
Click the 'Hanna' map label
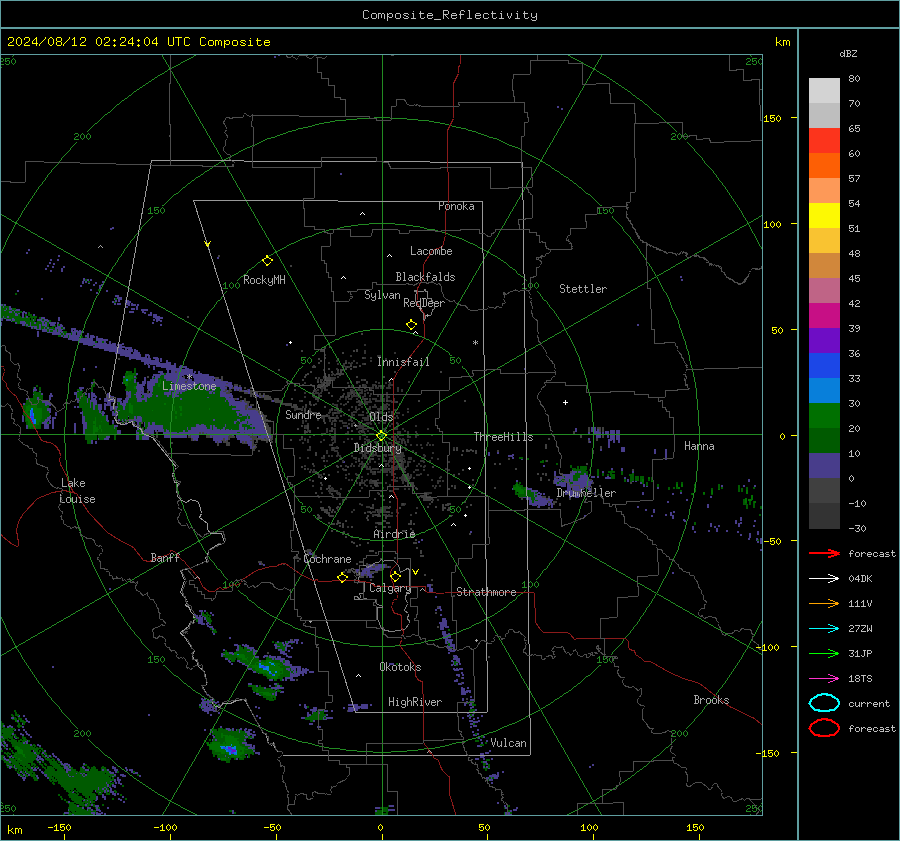(699, 446)
